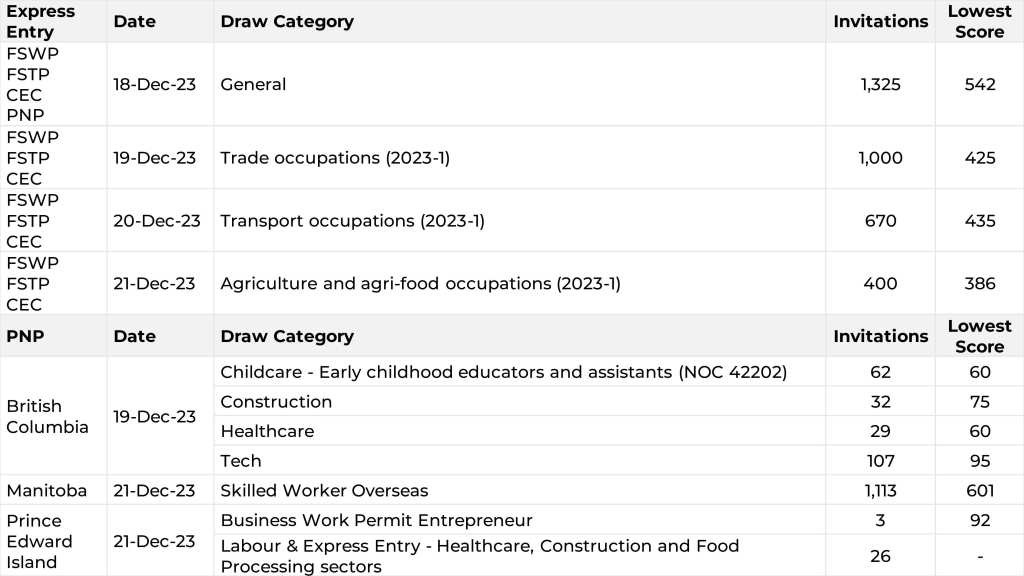Click the Skilled Worker Overseas cell
The height and width of the screenshot is (576, 1024).
click(324, 490)
